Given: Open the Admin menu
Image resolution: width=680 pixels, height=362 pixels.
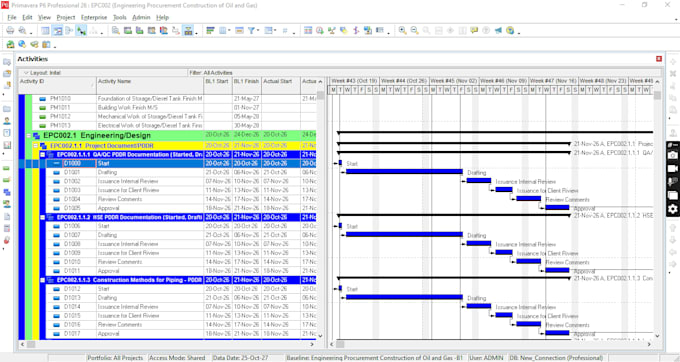Looking at the screenshot, I should (x=141, y=18).
